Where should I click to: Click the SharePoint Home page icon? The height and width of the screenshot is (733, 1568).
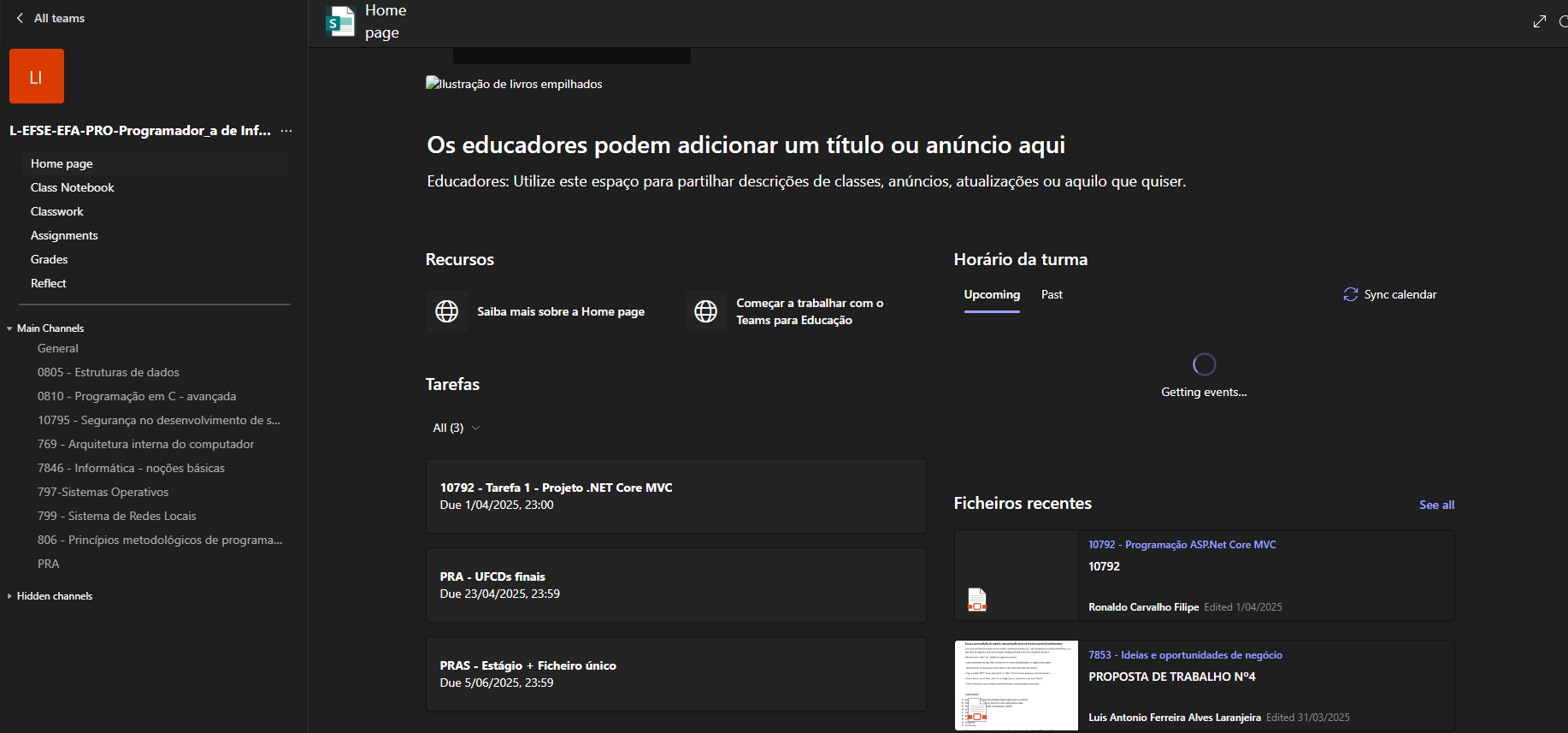(340, 21)
